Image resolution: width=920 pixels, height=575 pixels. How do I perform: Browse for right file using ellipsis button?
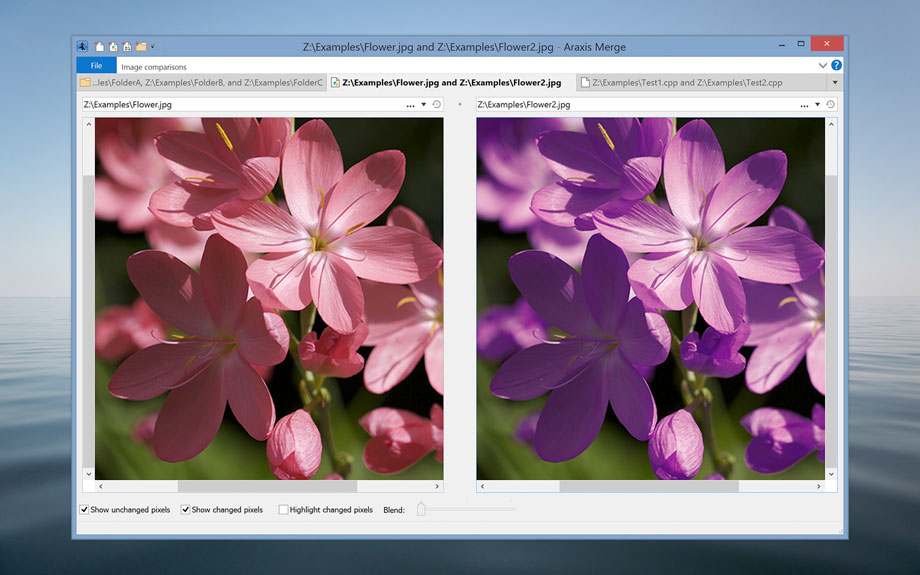[804, 104]
